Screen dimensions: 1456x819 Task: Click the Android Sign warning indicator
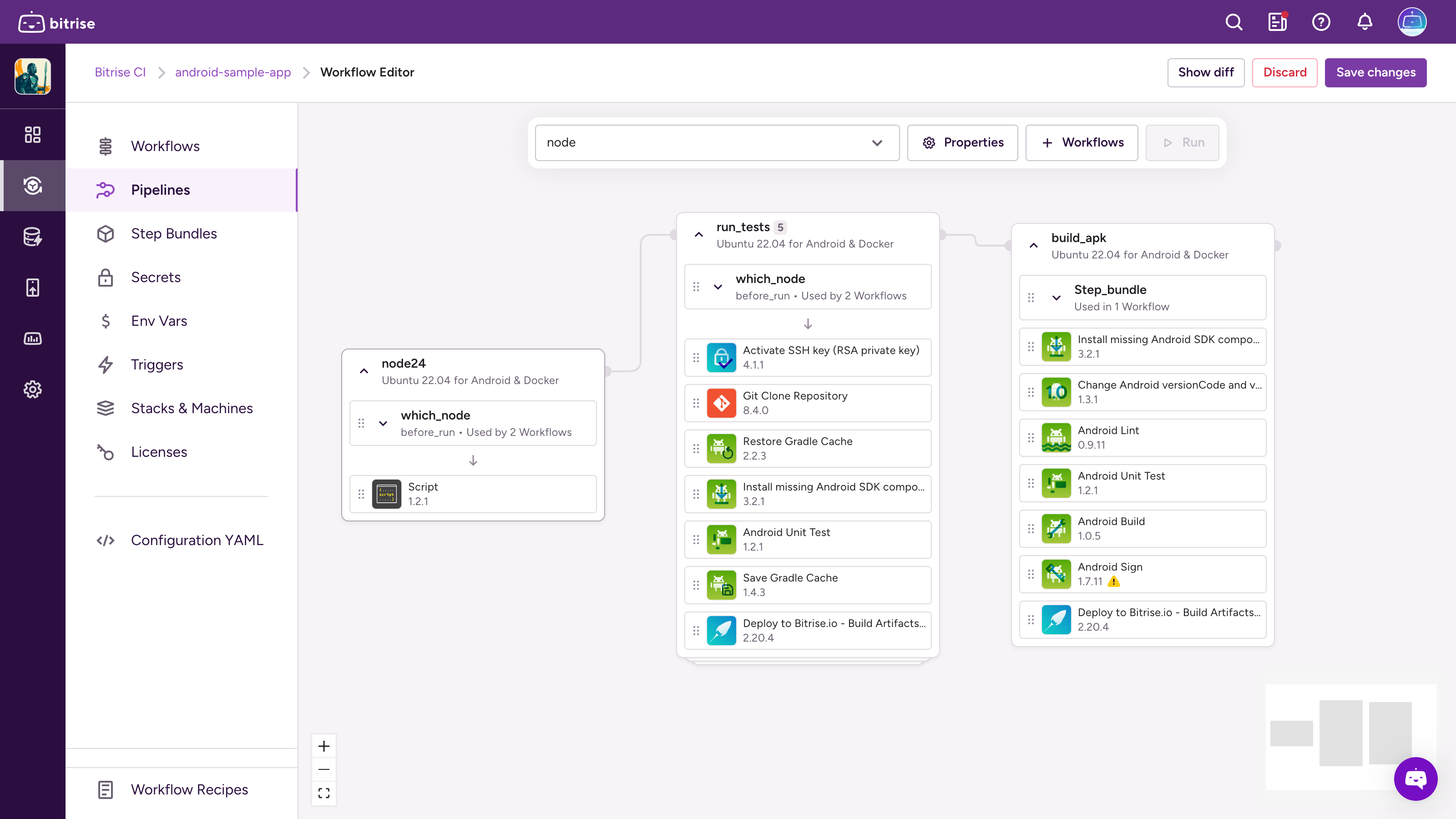point(1113,581)
